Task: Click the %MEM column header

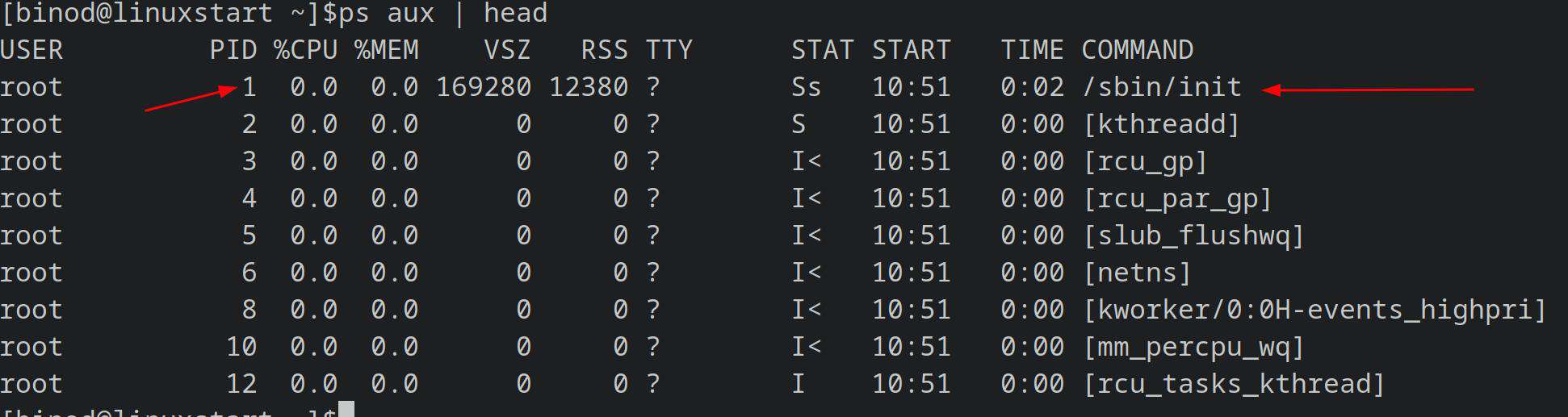Action: [x=387, y=50]
